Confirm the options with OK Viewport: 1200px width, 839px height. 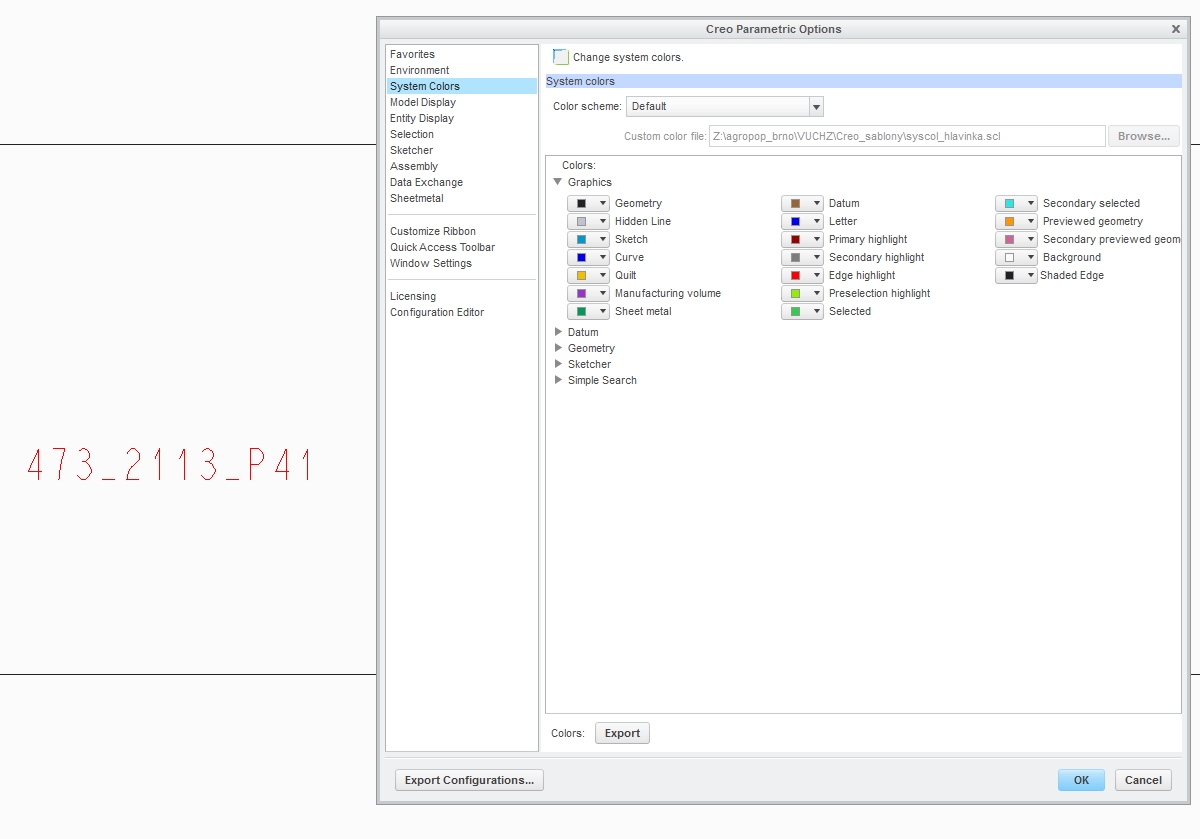pyautogui.click(x=1081, y=780)
